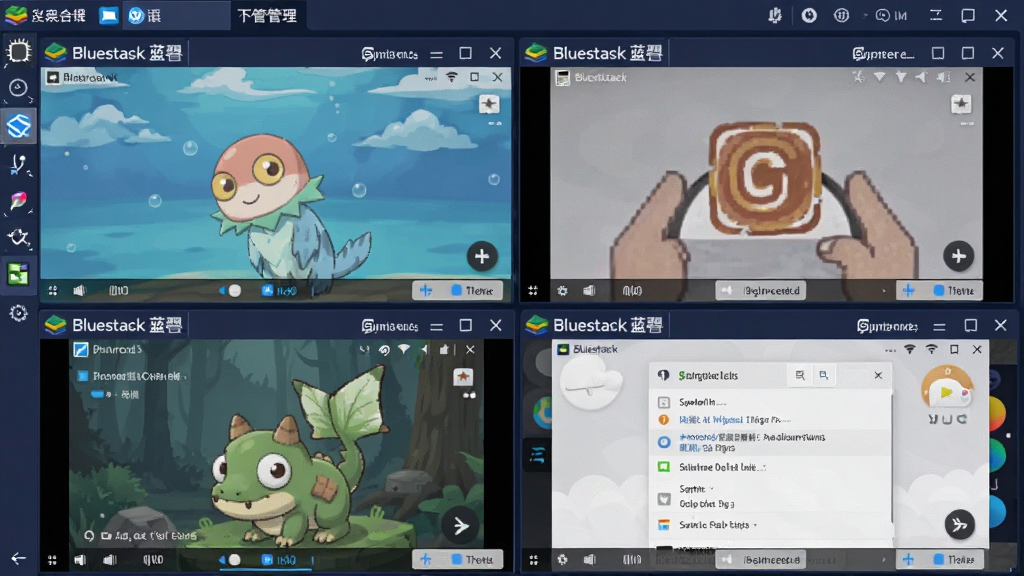Select the first row with the square icon in the dialog
The height and width of the screenshot is (576, 1024).
coord(771,402)
